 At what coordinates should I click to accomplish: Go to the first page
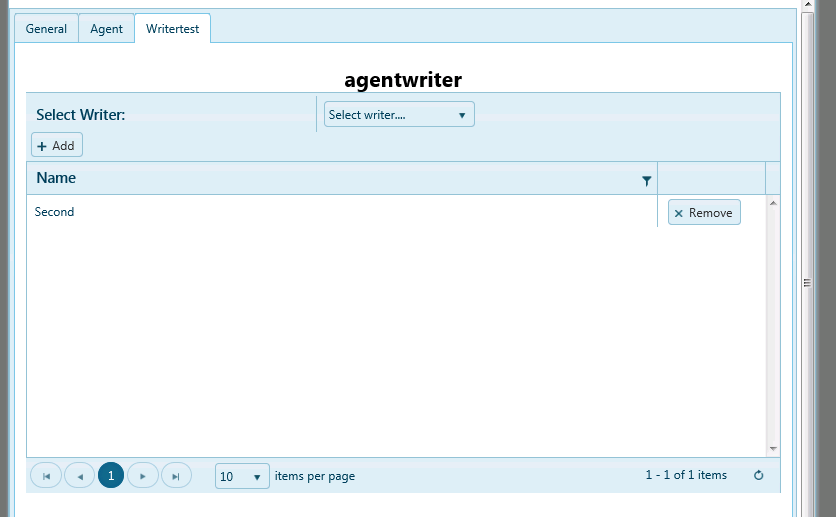click(46, 476)
